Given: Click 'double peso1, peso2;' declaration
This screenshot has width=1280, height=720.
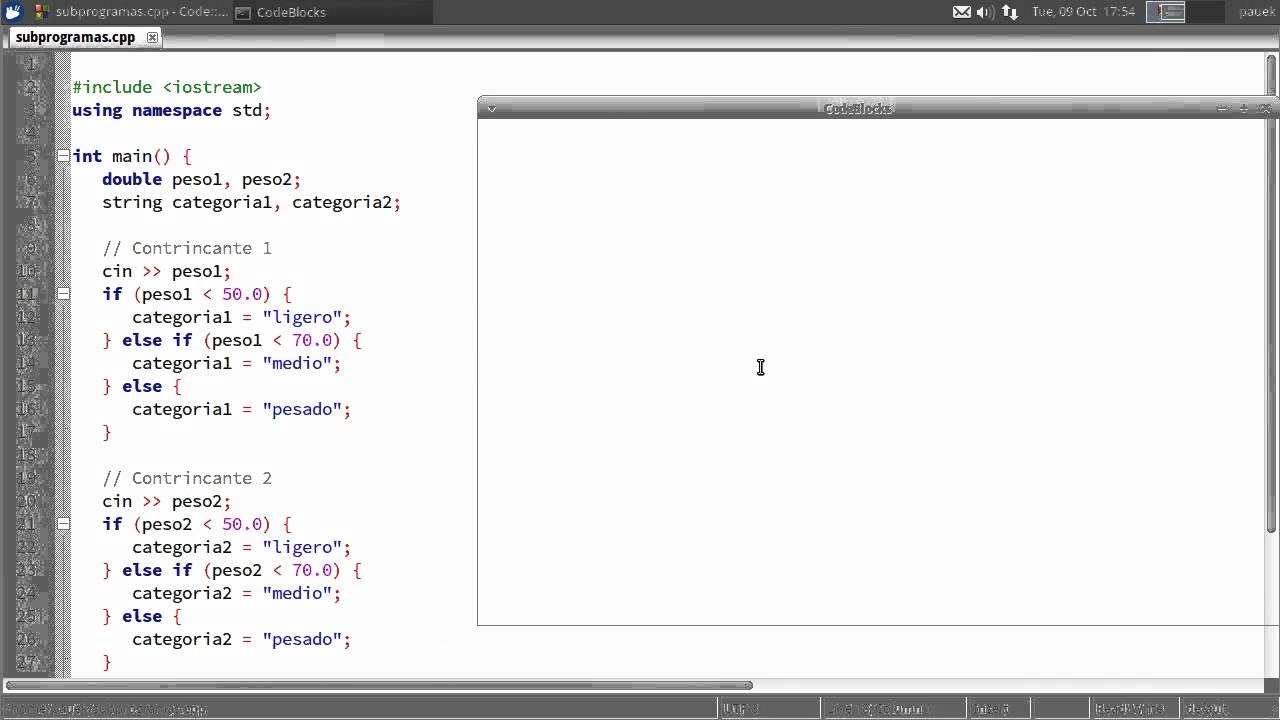Looking at the screenshot, I should [x=201, y=179].
